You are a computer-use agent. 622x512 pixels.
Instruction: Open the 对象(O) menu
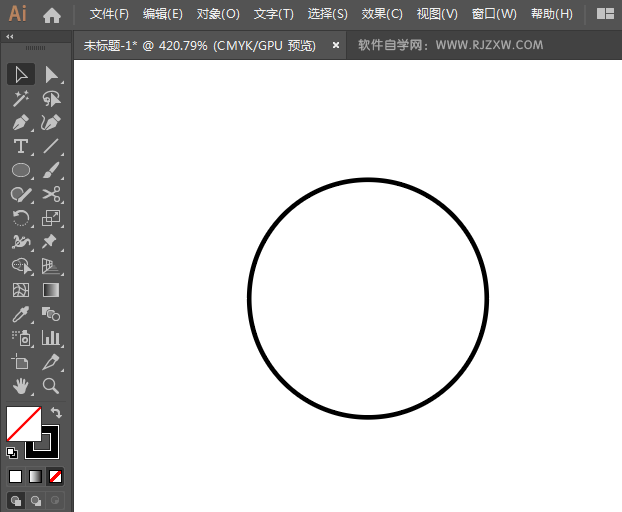(x=218, y=14)
